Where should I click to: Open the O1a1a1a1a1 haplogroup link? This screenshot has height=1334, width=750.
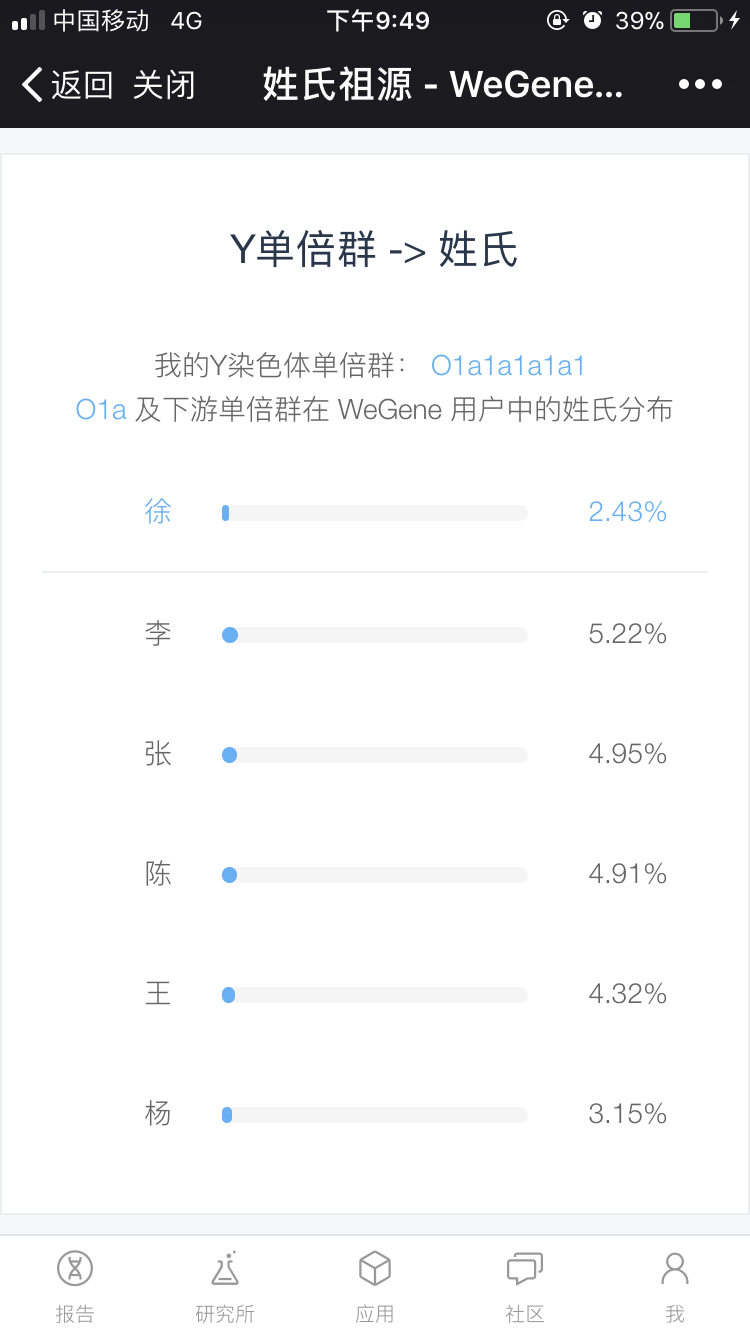coord(508,366)
